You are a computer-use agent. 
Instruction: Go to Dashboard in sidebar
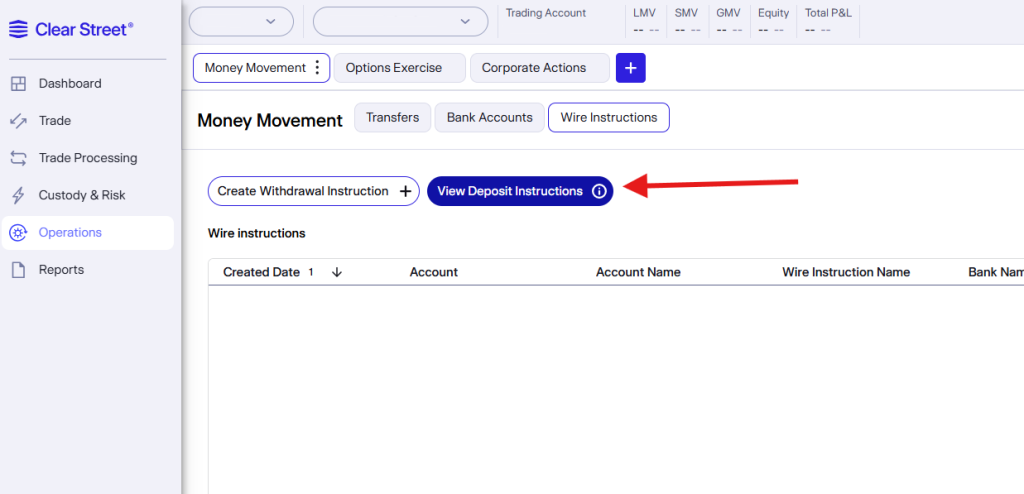tap(70, 84)
